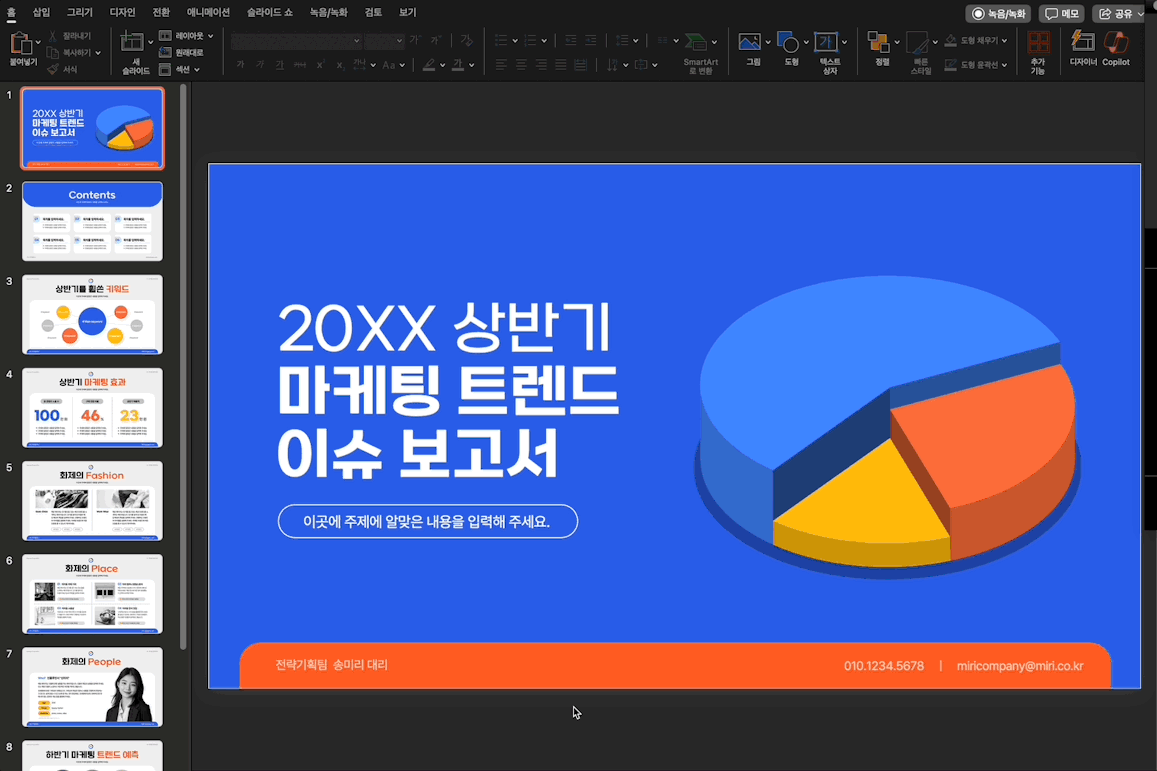Switch to the 슬라이드 쇼 tab
Viewport: 1157px width, 771px height.
tap(269, 12)
